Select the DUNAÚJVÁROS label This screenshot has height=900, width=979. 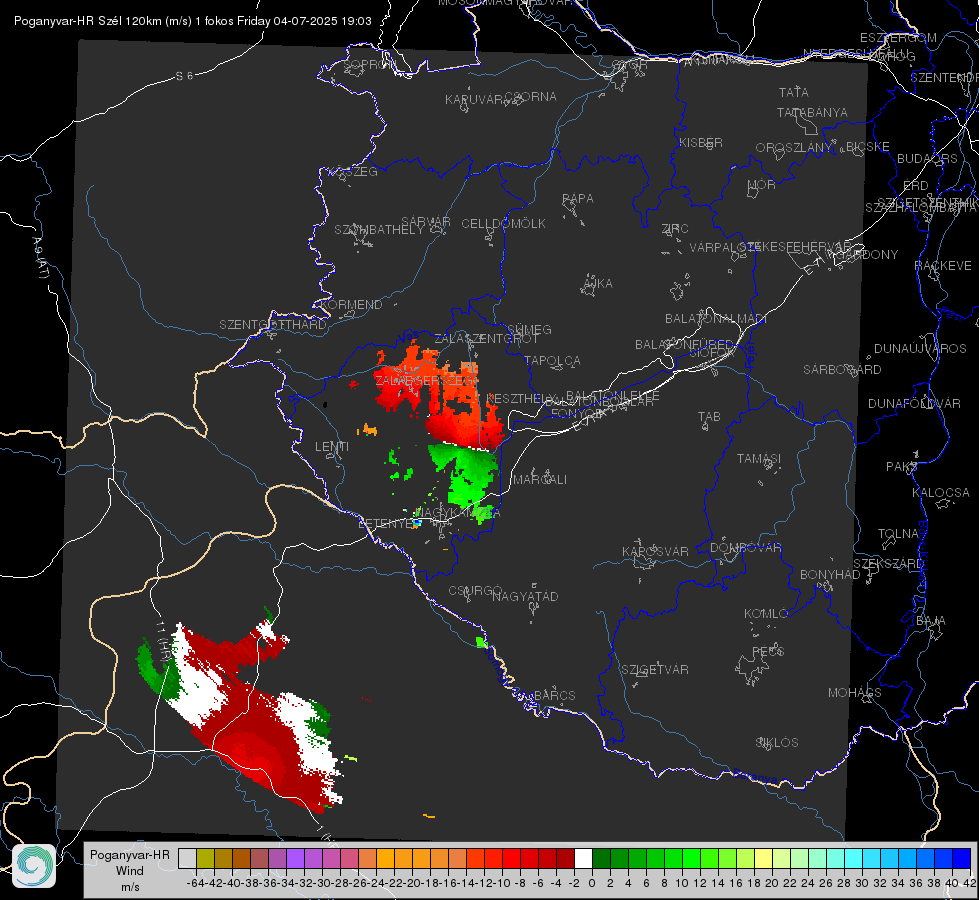click(x=920, y=349)
